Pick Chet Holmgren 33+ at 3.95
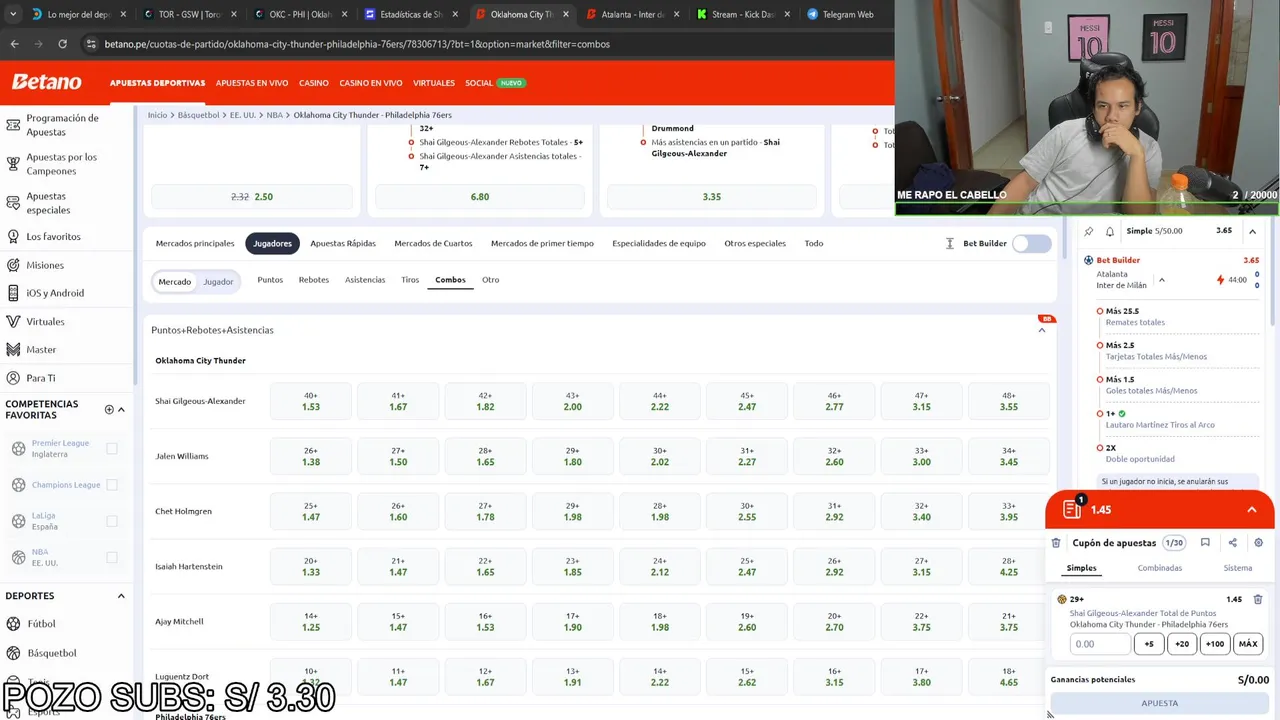Image resolution: width=1280 pixels, height=720 pixels. [x=1009, y=511]
